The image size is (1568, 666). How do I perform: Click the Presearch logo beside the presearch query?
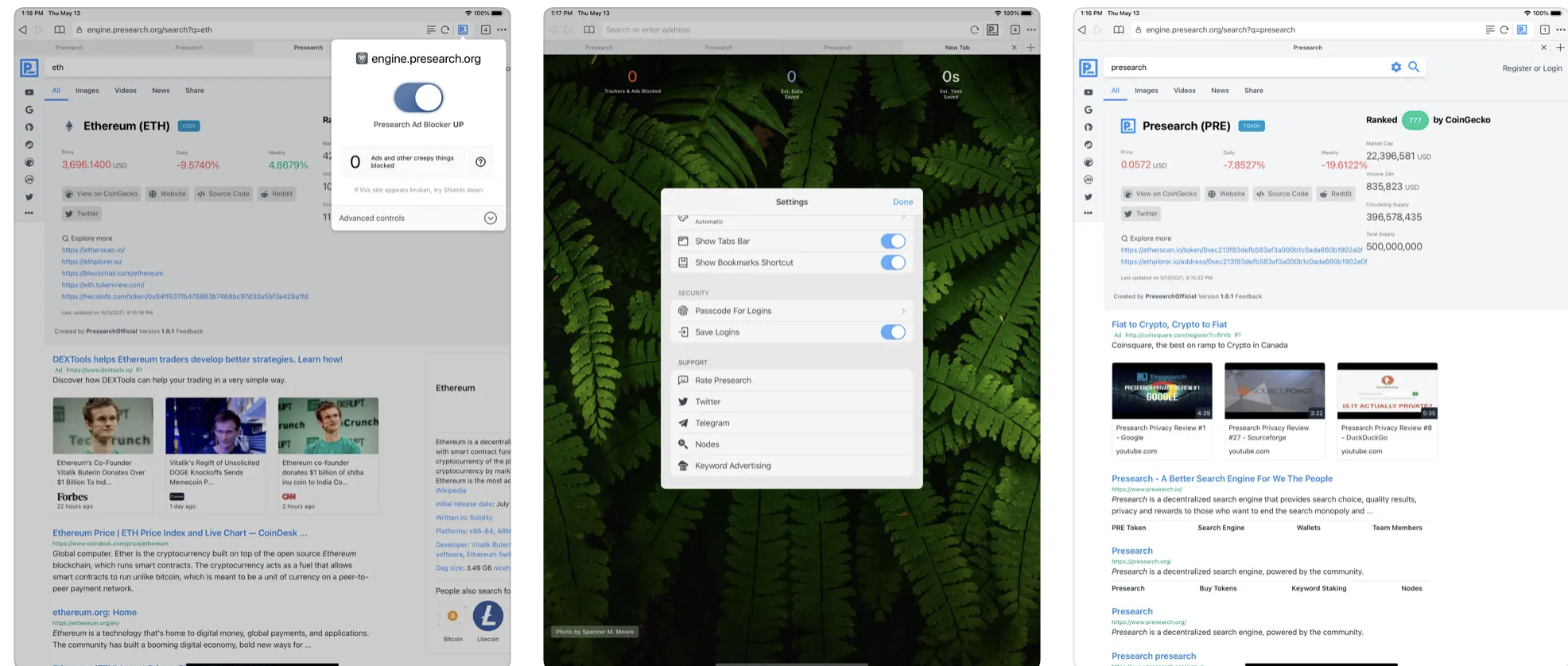tap(1089, 68)
